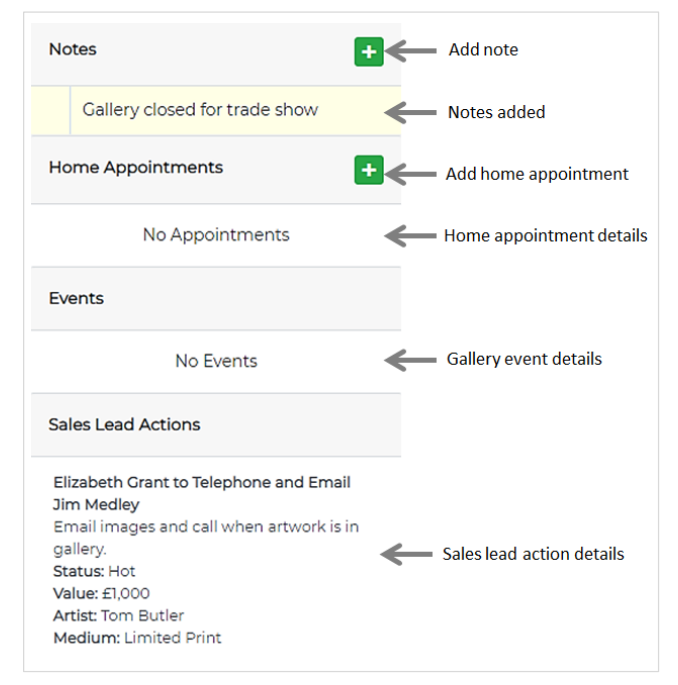Click the Medium: Limited Print line

click(137, 638)
